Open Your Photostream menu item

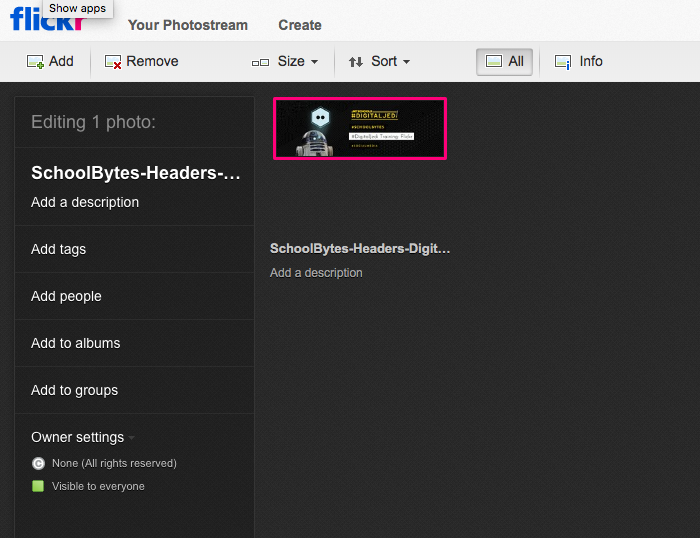pyautogui.click(x=188, y=25)
